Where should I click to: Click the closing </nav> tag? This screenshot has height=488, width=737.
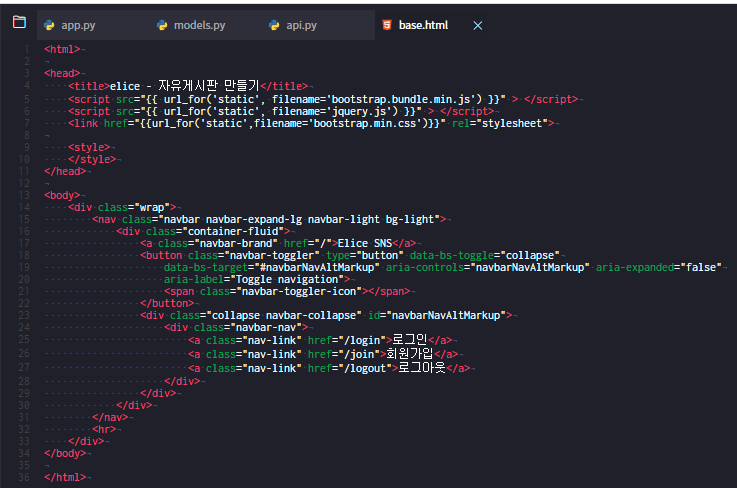click(x=110, y=417)
